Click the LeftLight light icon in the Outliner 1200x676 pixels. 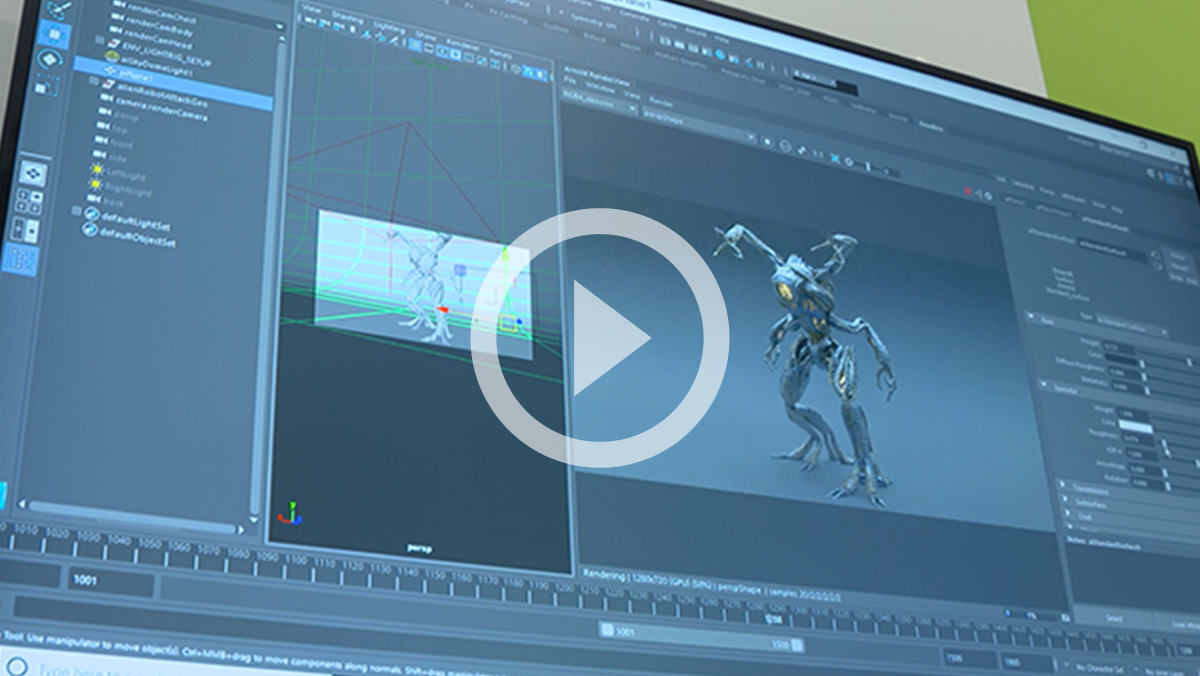point(97,170)
